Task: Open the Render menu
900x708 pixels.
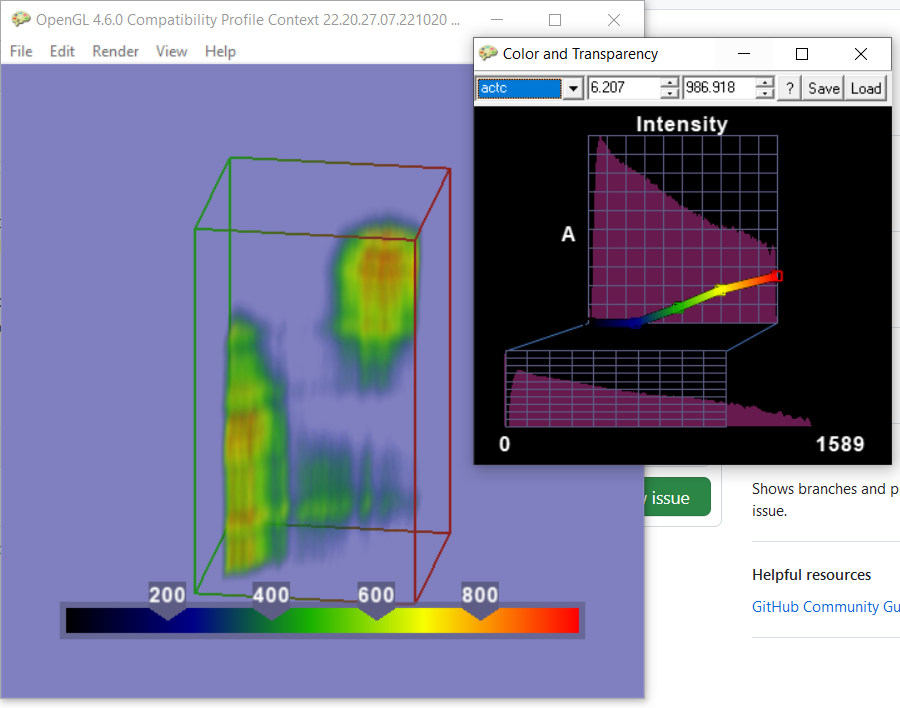Action: pyautogui.click(x=114, y=51)
